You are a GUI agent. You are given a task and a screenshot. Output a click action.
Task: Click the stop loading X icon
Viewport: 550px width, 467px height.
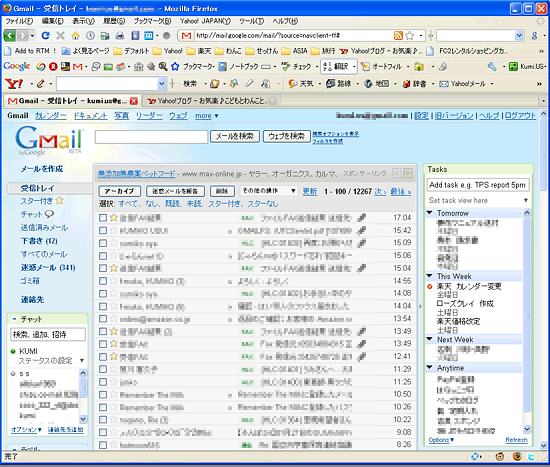tap(60, 35)
